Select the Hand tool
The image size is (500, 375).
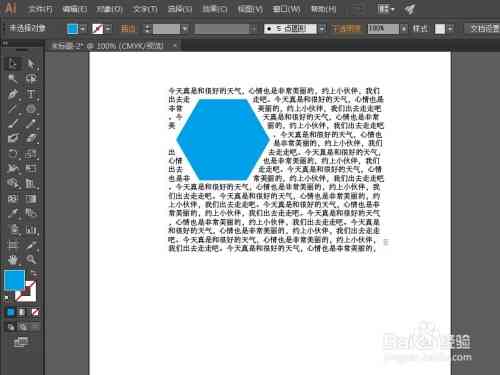[13, 259]
